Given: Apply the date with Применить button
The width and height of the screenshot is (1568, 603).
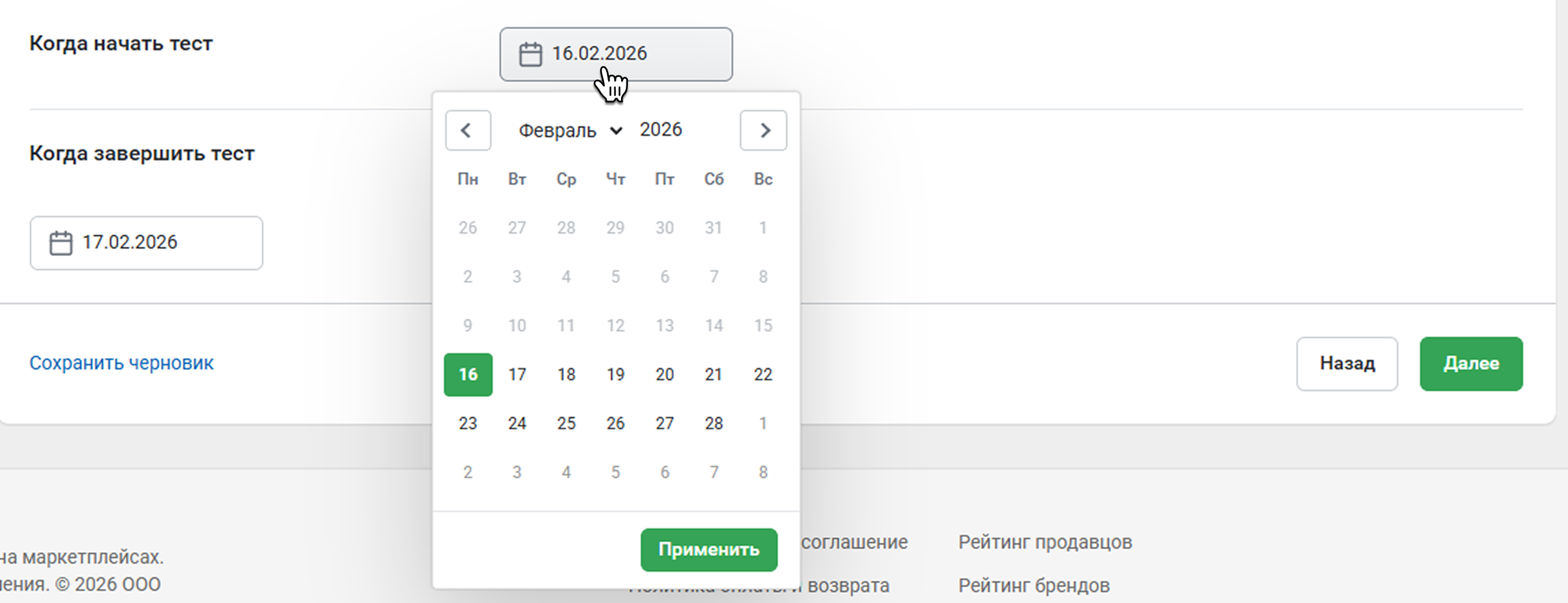Looking at the screenshot, I should pos(709,549).
